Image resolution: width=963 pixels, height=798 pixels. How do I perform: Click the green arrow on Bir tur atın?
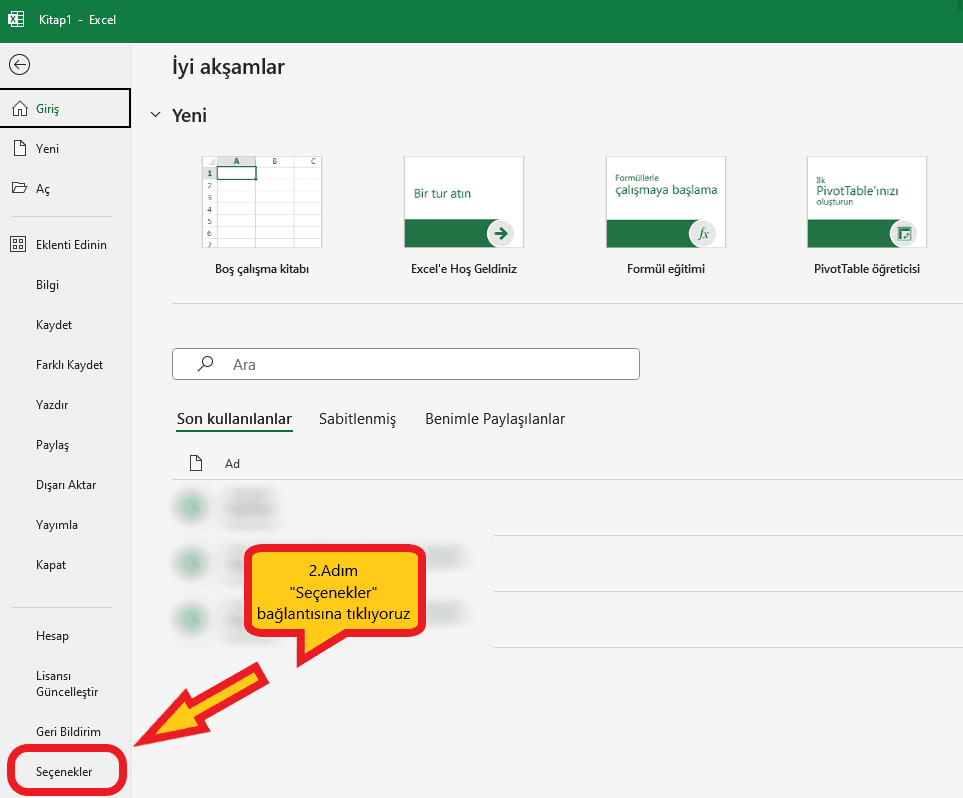[501, 233]
